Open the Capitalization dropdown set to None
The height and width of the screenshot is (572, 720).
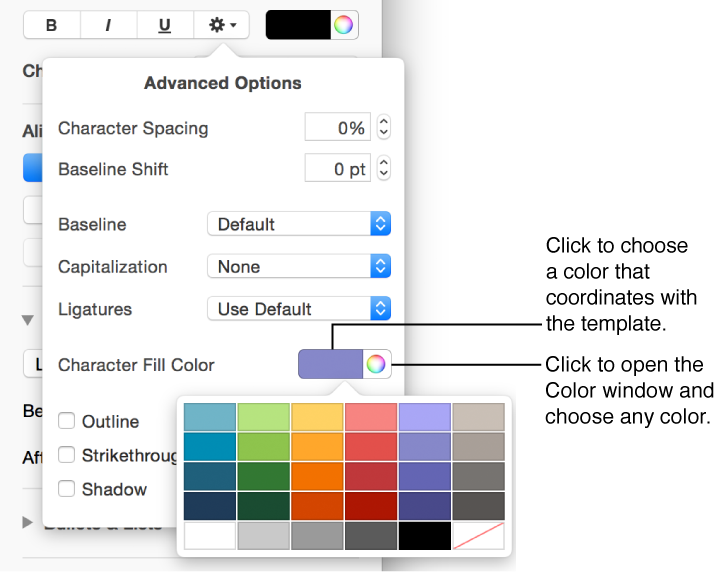(x=299, y=266)
